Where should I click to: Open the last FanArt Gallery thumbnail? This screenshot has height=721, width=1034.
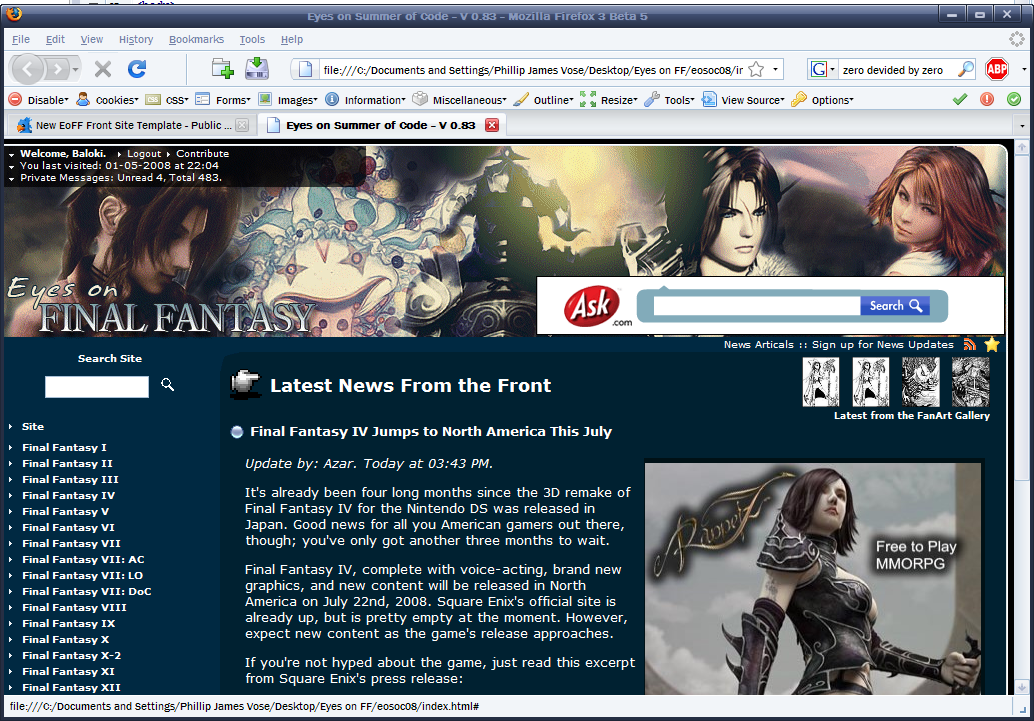click(x=971, y=382)
